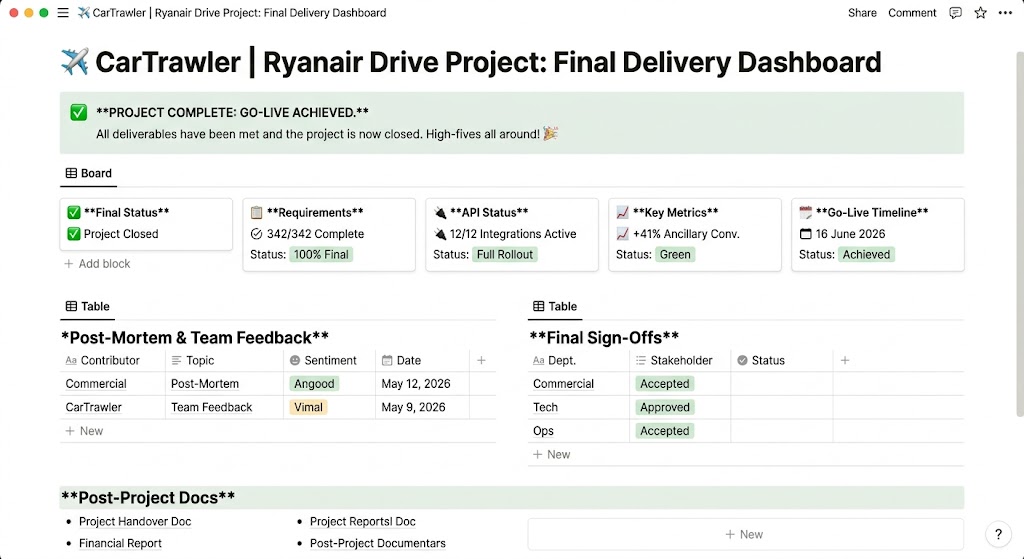Image resolution: width=1024 pixels, height=559 pixels.
Task: Click the Comment button
Action: coord(912,12)
